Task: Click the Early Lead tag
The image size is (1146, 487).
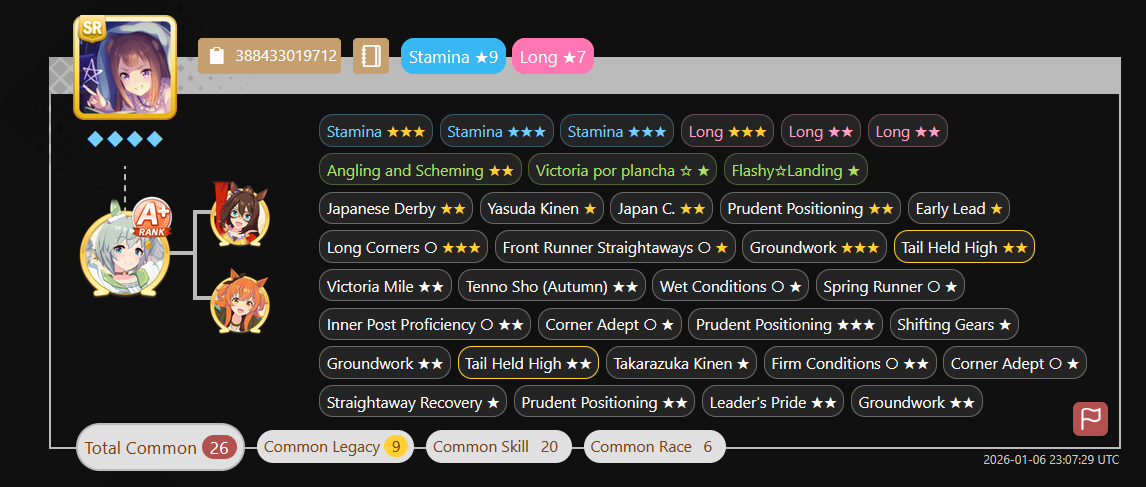Action: 959,208
